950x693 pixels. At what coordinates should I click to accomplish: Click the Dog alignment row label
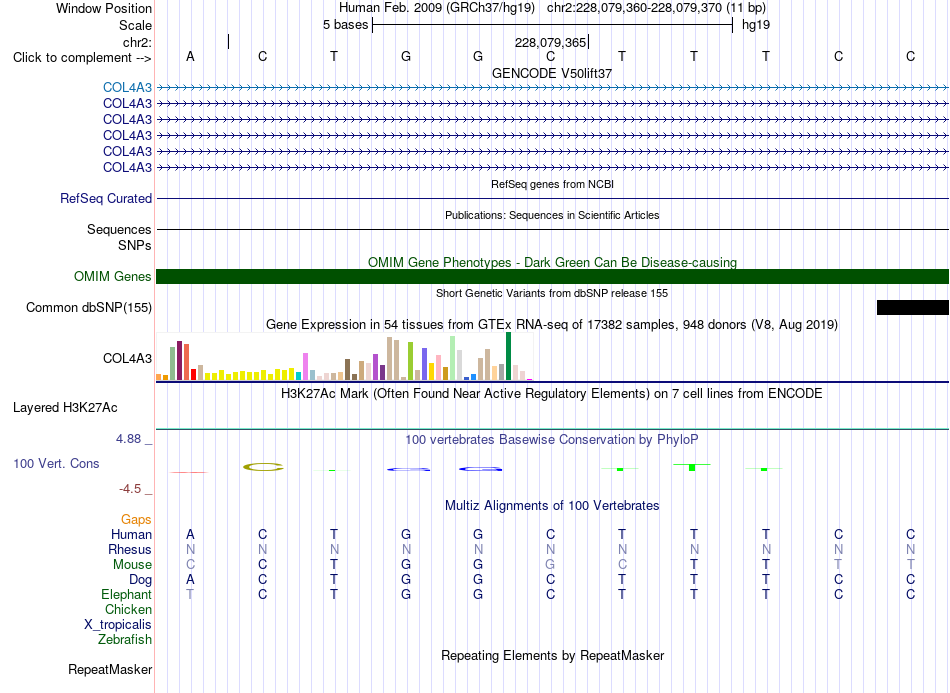140,580
